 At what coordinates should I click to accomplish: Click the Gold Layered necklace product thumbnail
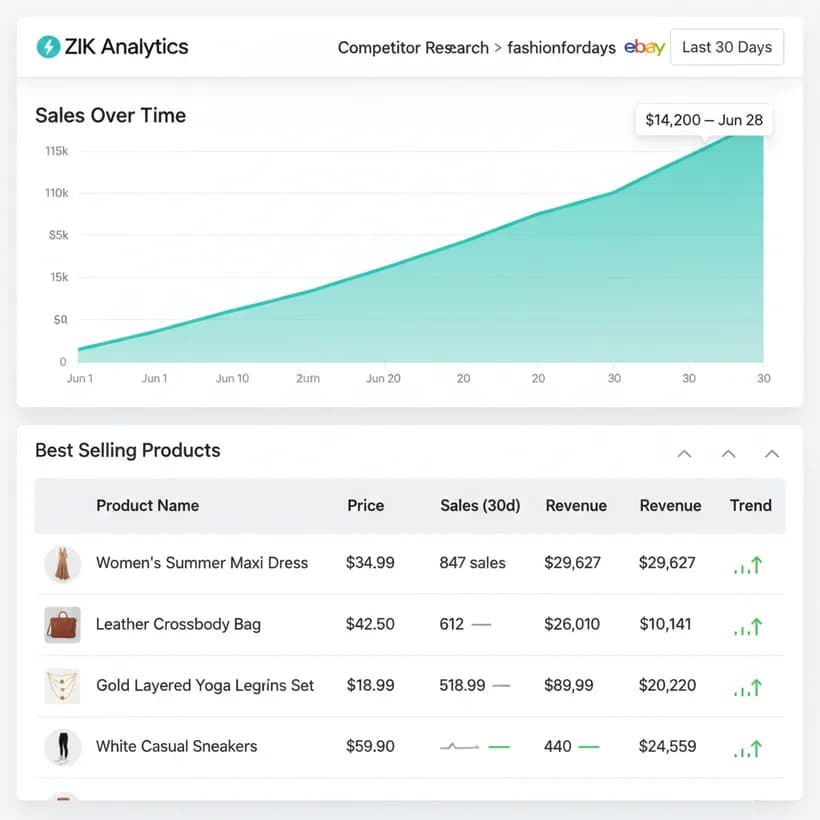pos(63,686)
